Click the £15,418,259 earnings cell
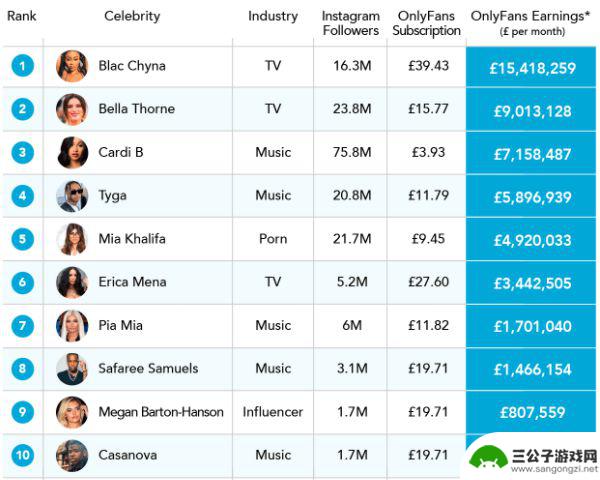The image size is (600, 480). [x=531, y=68]
